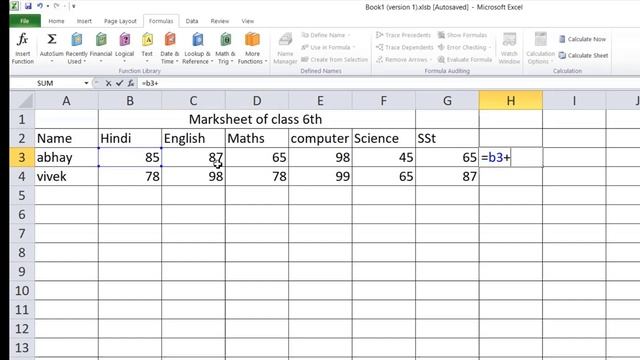The image size is (640, 360).
Task: Save the workbook from Quick Access toolbar
Action: pyautogui.click(x=28, y=6)
